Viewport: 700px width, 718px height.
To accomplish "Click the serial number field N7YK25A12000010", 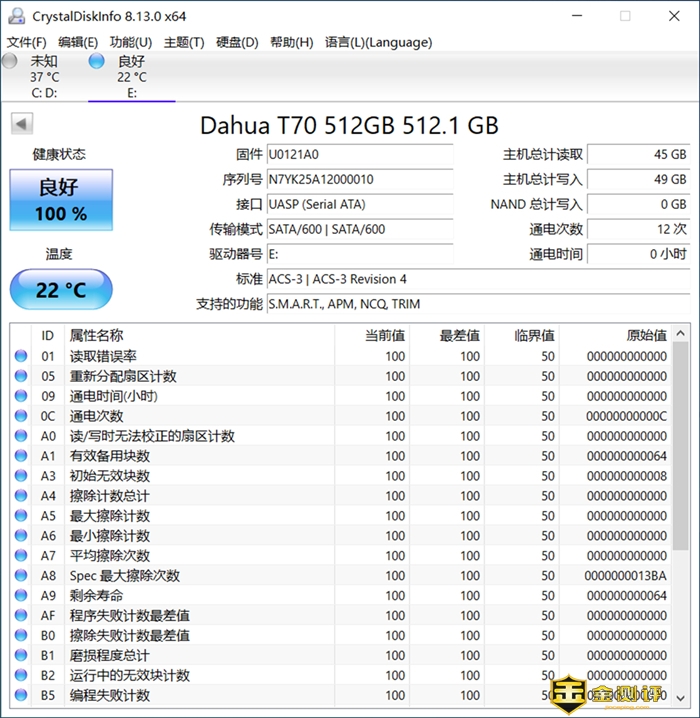I will pos(359,180).
